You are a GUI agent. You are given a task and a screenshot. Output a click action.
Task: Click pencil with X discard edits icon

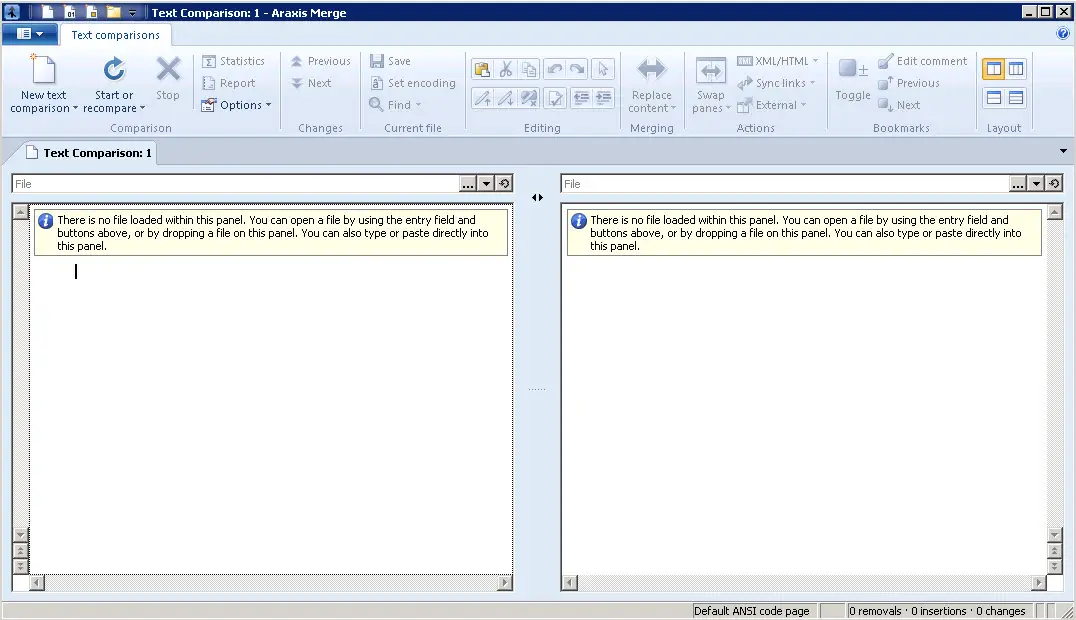click(528, 98)
